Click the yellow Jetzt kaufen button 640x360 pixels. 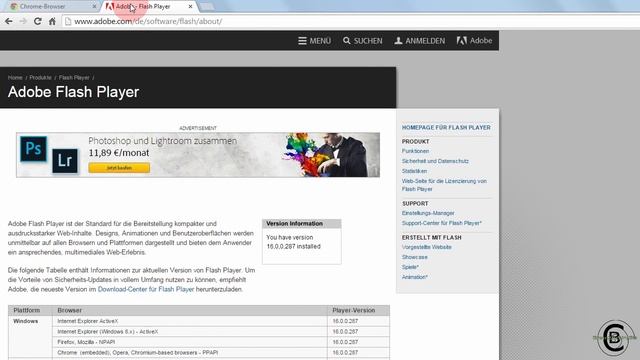pos(119,168)
